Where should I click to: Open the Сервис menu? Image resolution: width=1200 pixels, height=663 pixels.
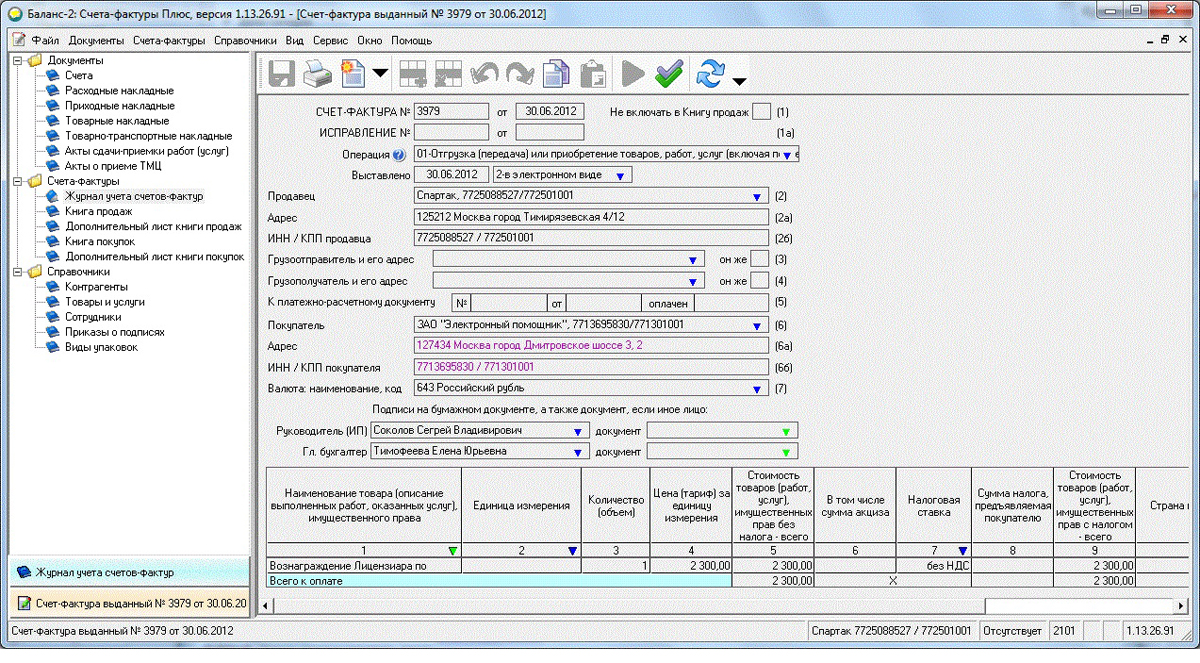[x=330, y=40]
